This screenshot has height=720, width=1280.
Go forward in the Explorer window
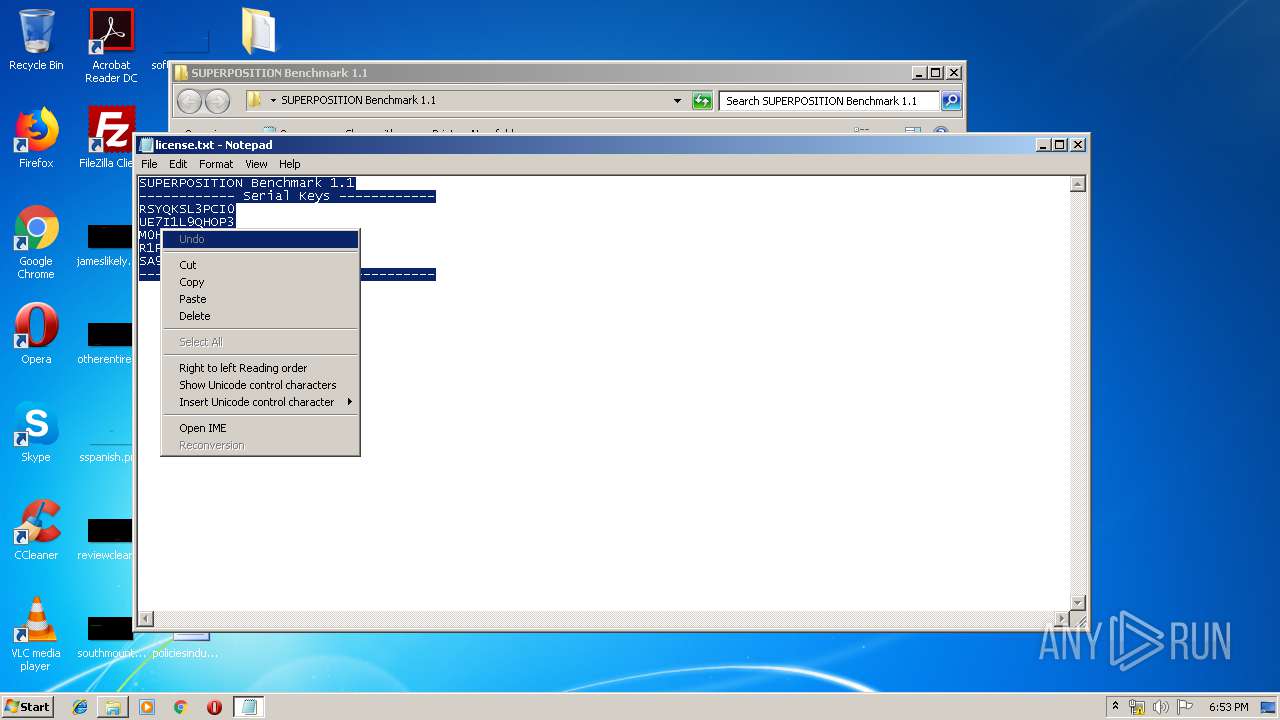217,100
